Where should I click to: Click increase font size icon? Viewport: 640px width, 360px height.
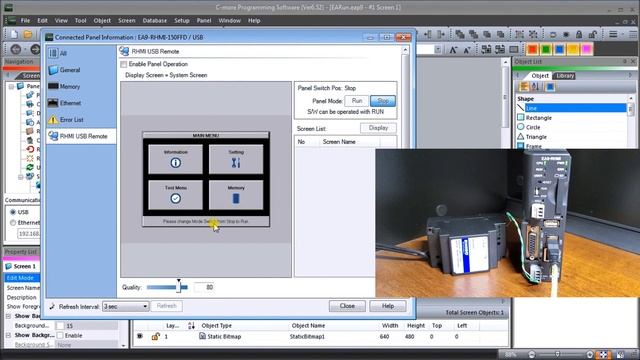pyautogui.click(x=453, y=50)
